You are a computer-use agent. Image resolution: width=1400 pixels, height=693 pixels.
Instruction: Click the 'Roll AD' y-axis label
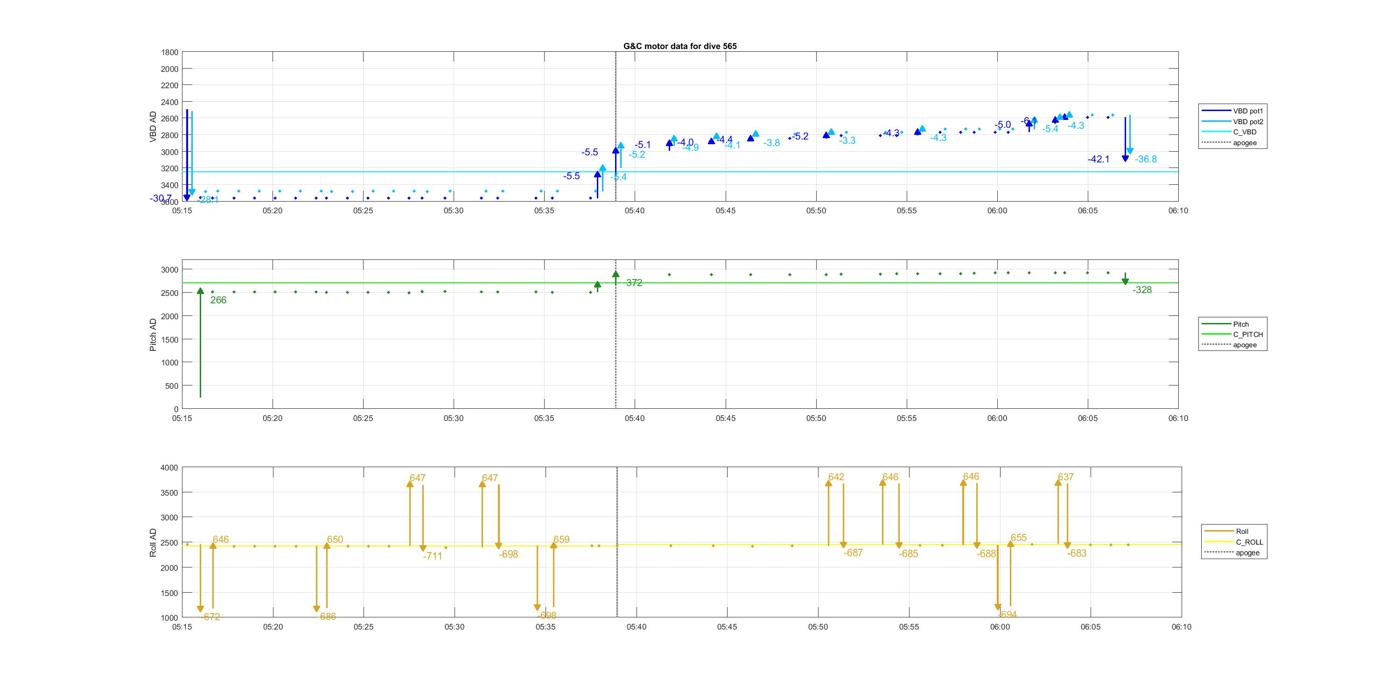coord(154,542)
